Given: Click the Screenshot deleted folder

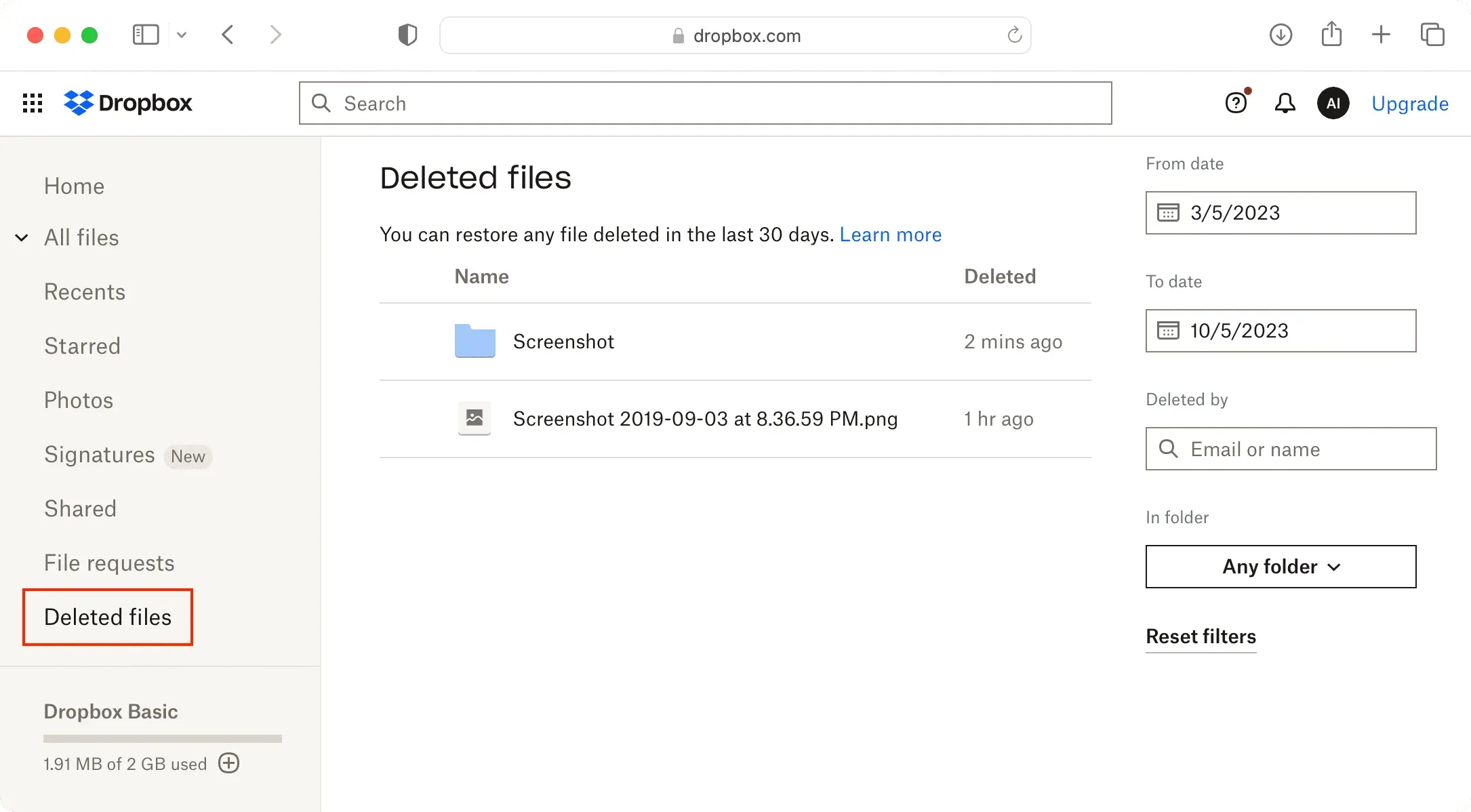Looking at the screenshot, I should point(563,341).
